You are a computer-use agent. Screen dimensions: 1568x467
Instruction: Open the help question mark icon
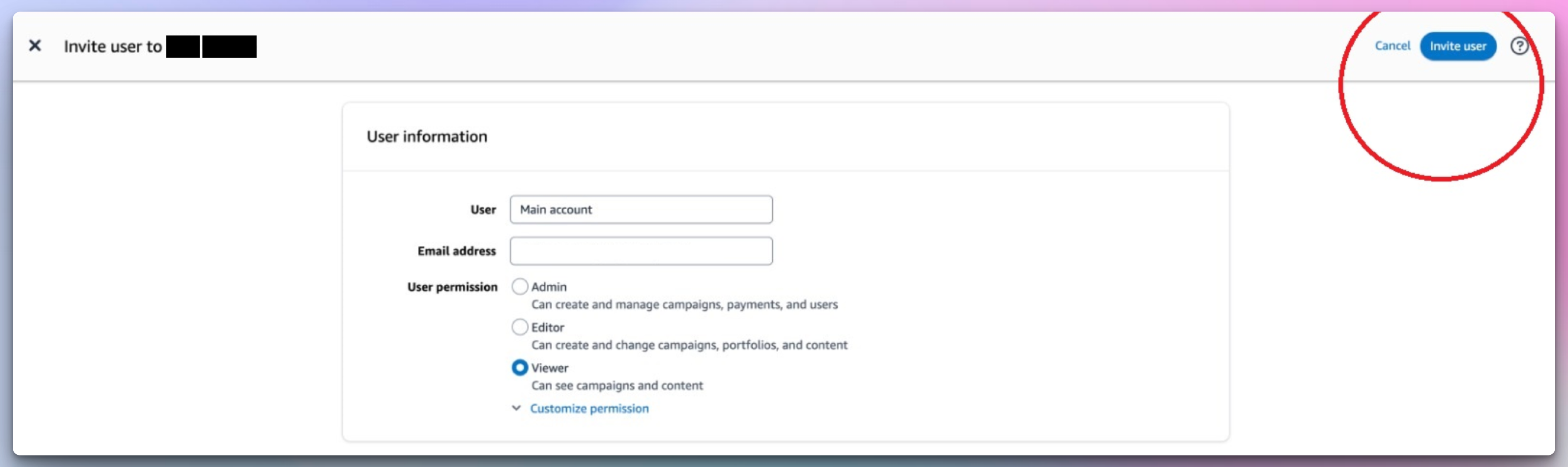[x=1519, y=46]
